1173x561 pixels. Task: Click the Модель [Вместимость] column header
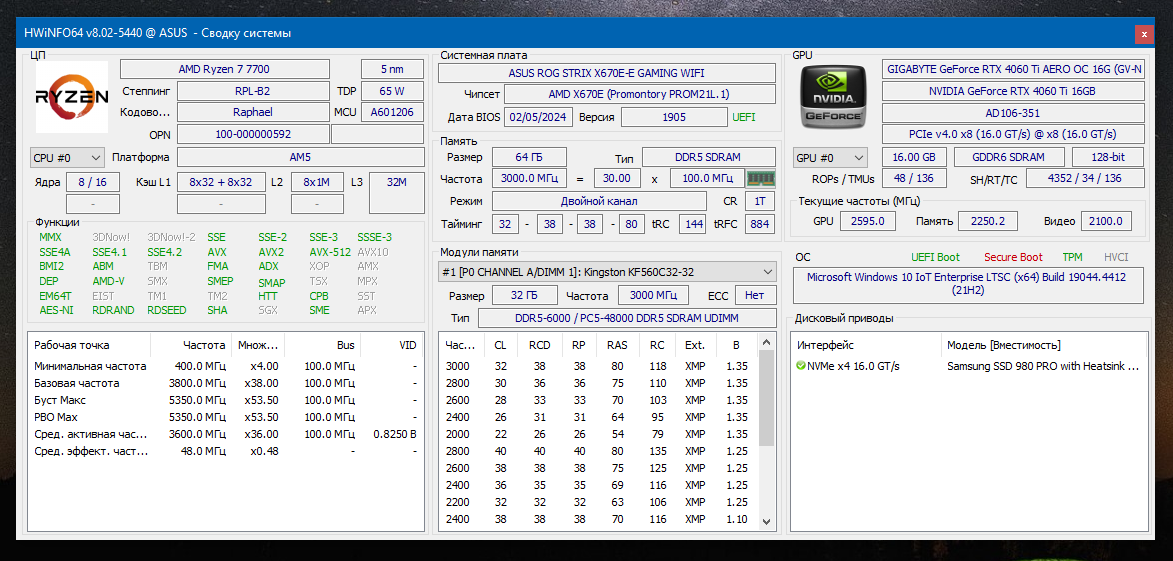(1044, 345)
